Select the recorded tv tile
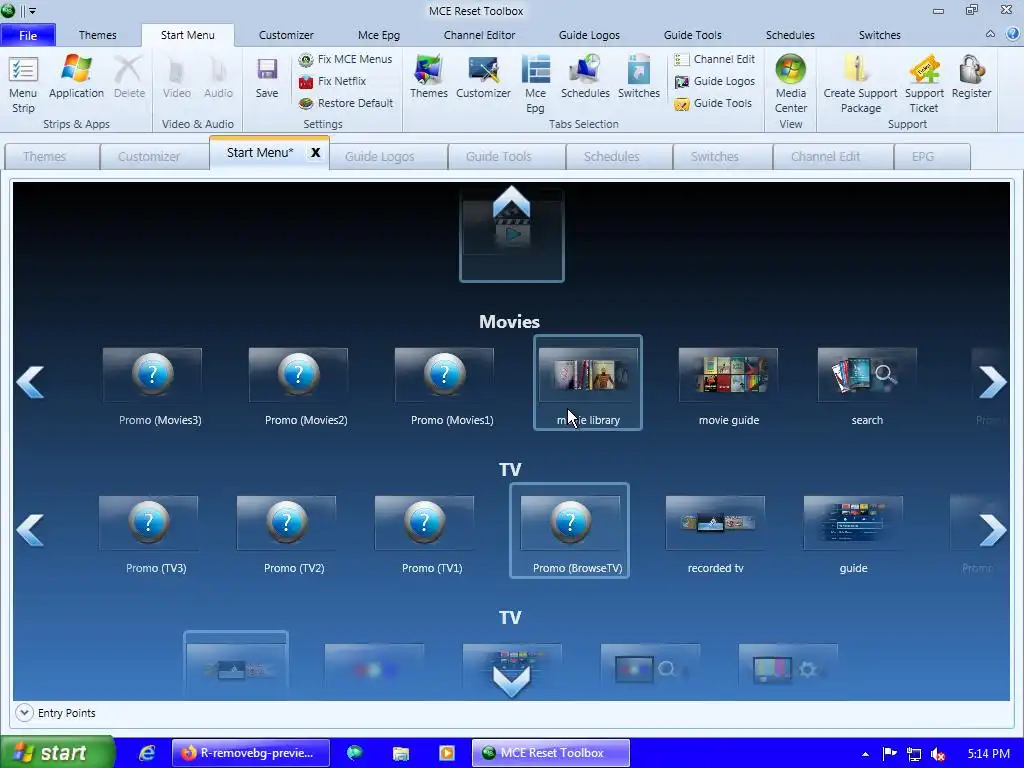This screenshot has width=1024, height=768. 715,535
